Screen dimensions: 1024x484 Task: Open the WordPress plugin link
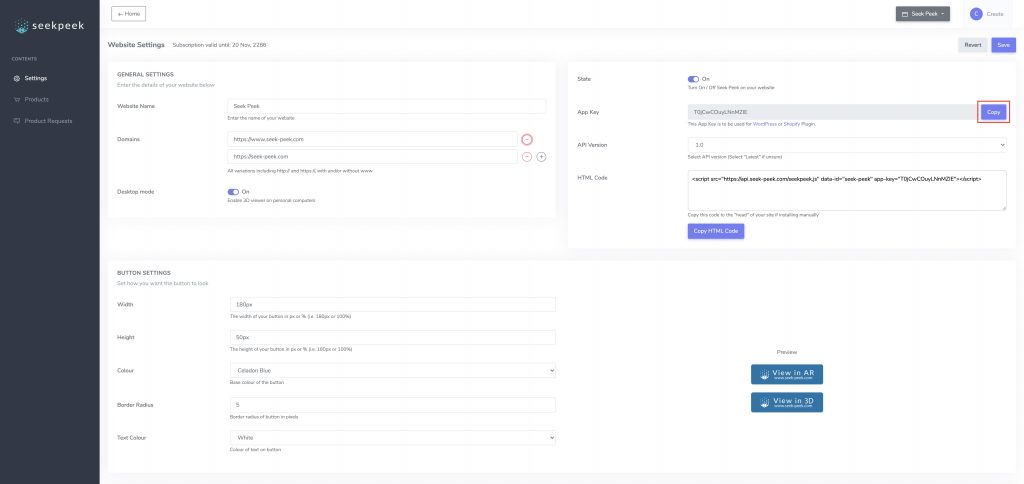coord(764,124)
